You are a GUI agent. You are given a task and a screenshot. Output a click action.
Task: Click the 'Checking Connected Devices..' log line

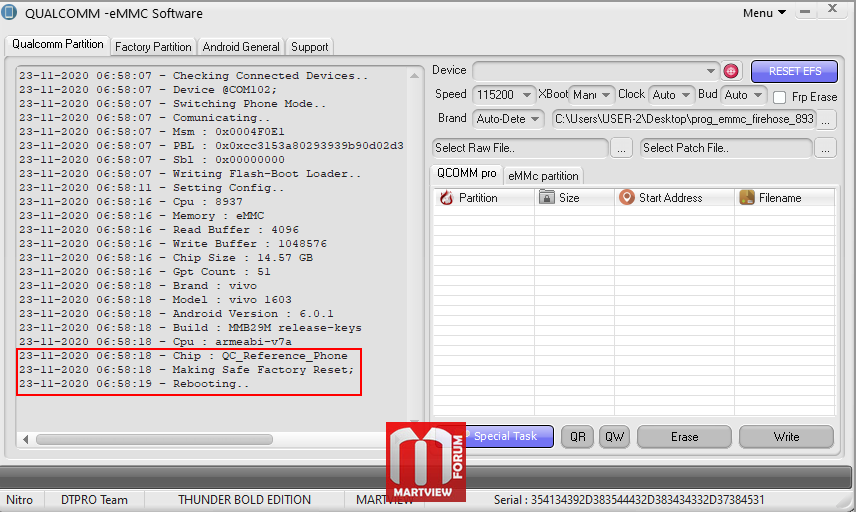point(193,76)
